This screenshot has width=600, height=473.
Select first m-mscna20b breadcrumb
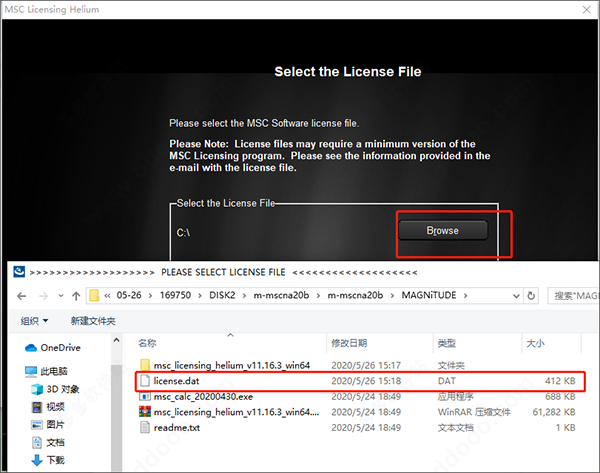(x=281, y=295)
